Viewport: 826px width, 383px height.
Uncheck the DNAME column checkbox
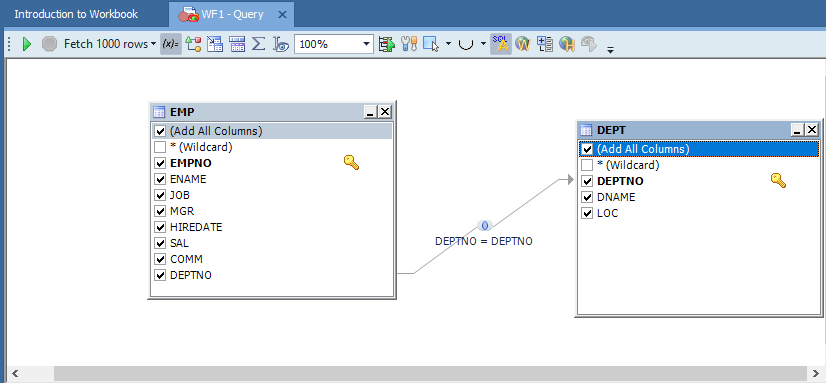pyautogui.click(x=587, y=197)
